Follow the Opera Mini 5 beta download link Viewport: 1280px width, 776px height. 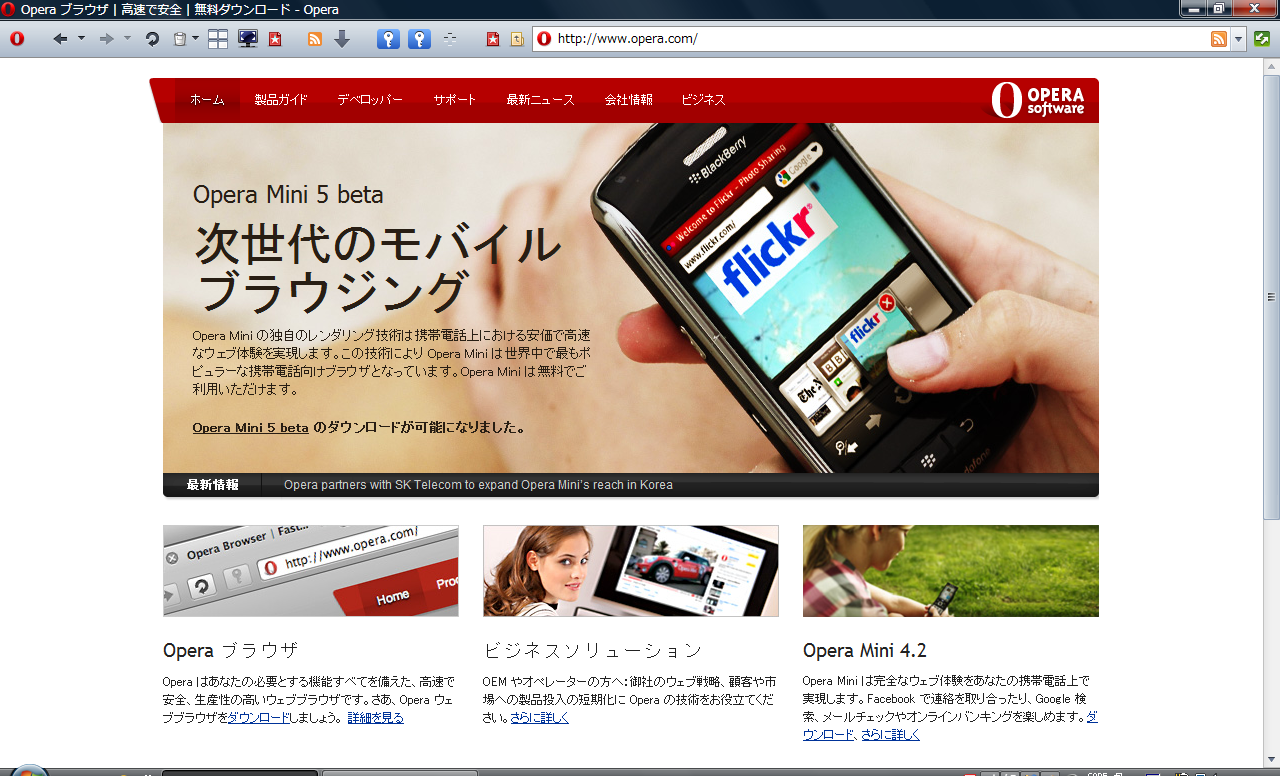[x=250, y=428]
